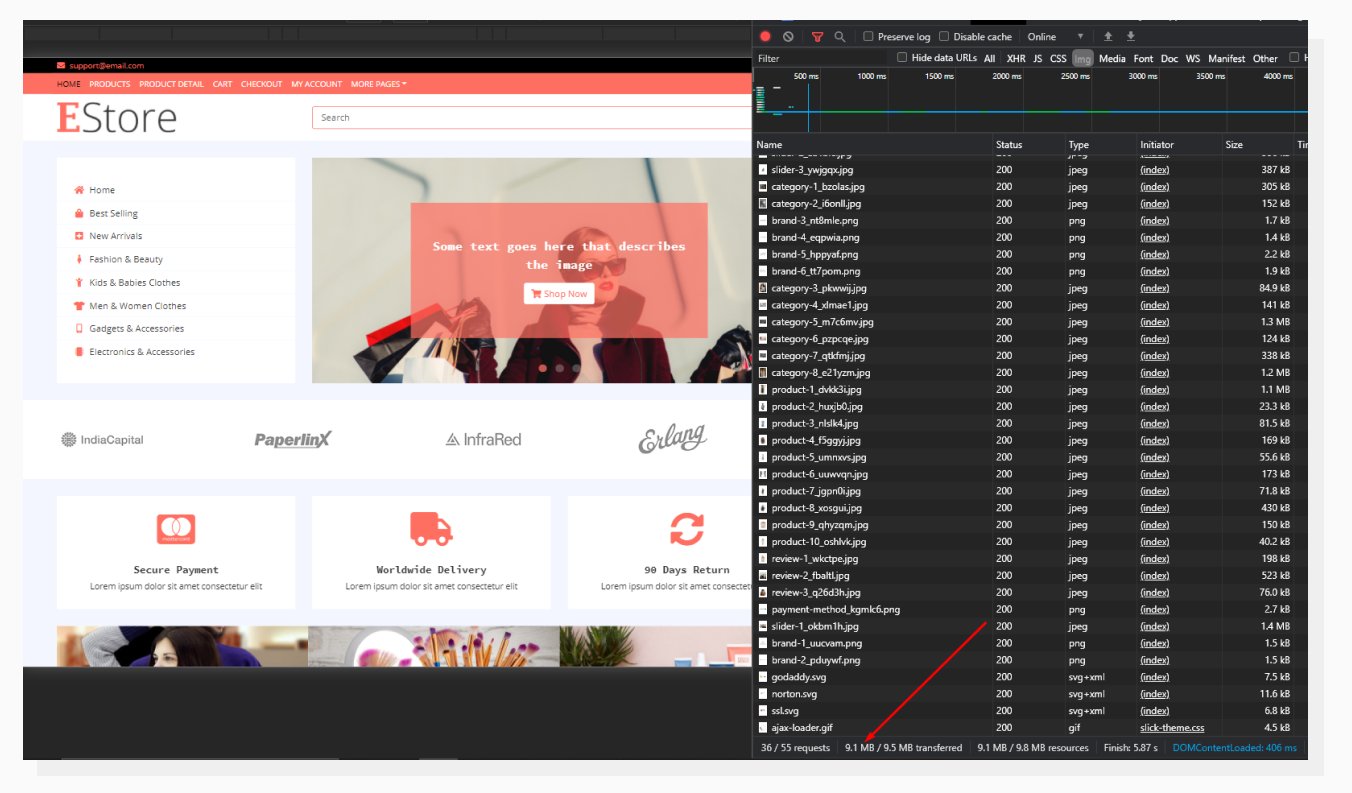Clear the network requests list
This screenshot has height=793, width=1352.
(790, 36)
